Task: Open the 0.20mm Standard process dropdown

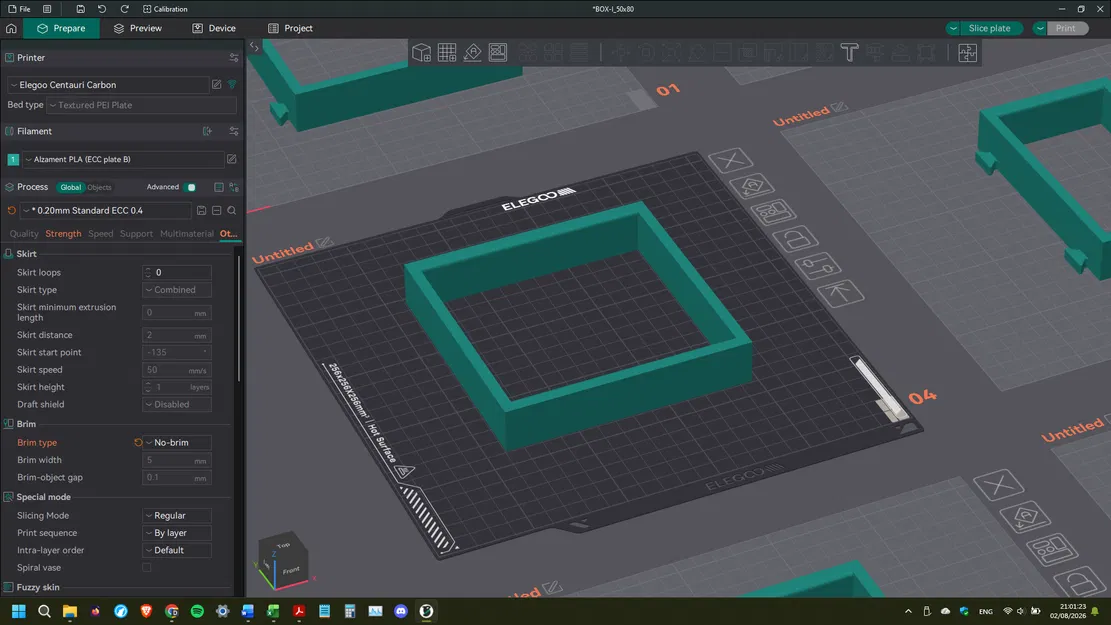Action: (106, 210)
